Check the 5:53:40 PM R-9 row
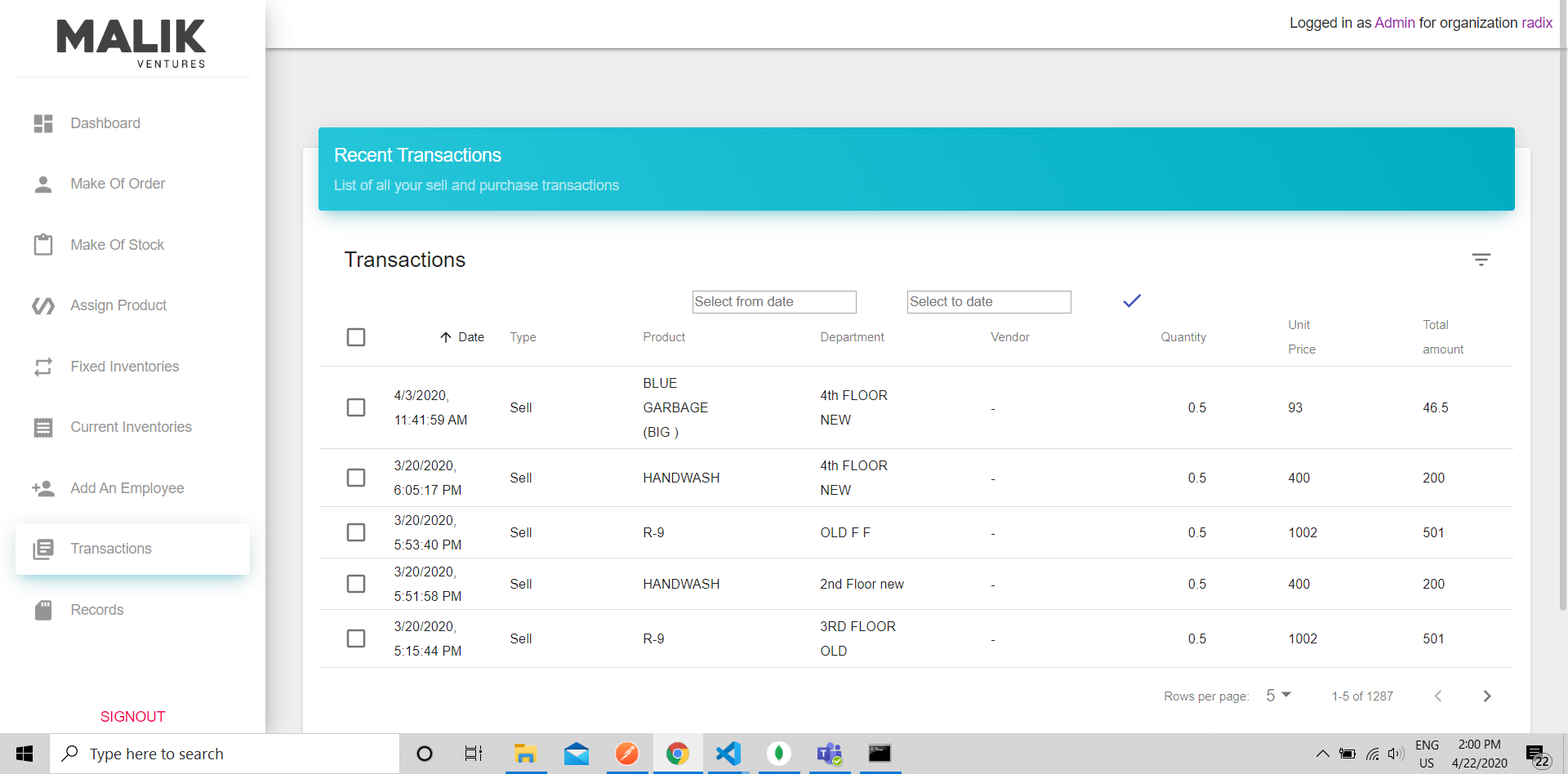 (356, 532)
